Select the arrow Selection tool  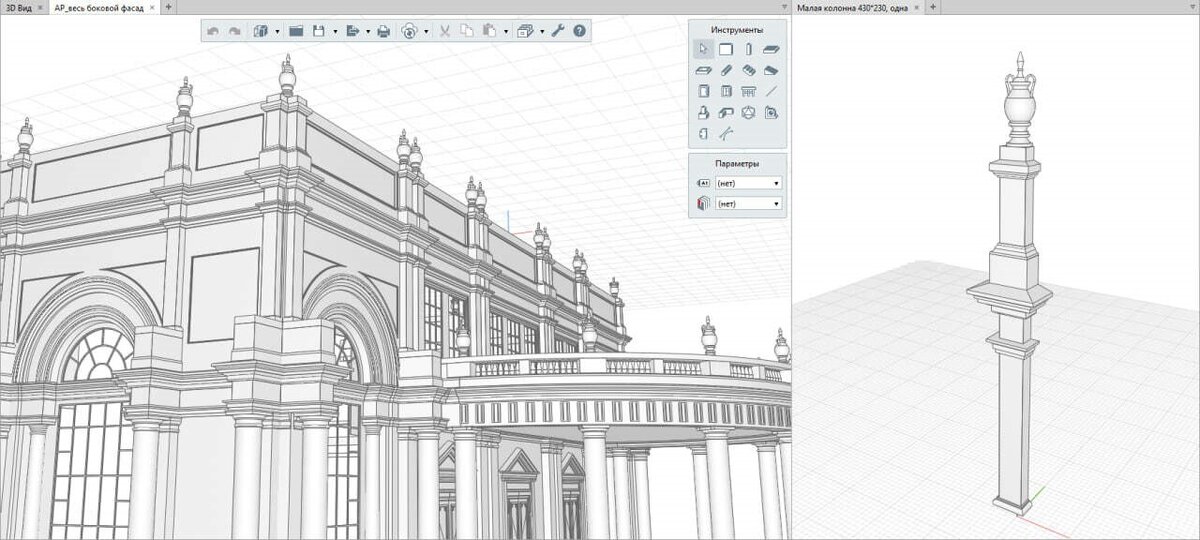[x=703, y=49]
